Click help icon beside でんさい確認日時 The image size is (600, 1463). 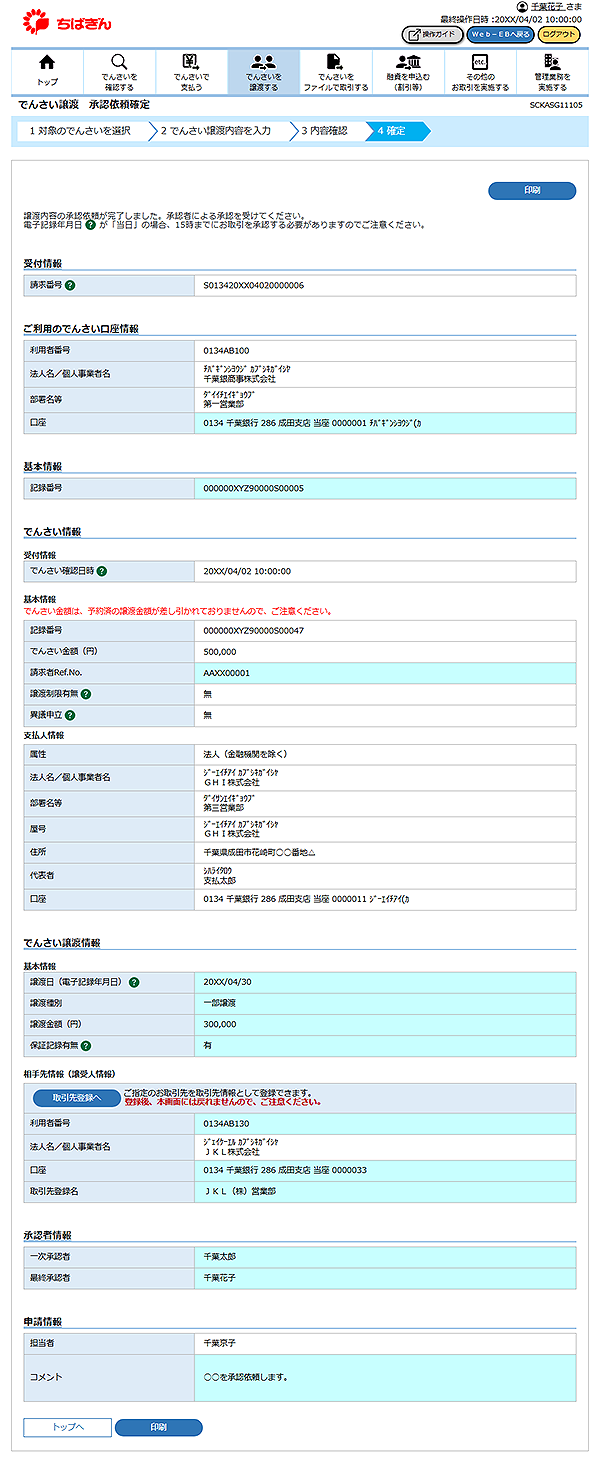(101, 571)
